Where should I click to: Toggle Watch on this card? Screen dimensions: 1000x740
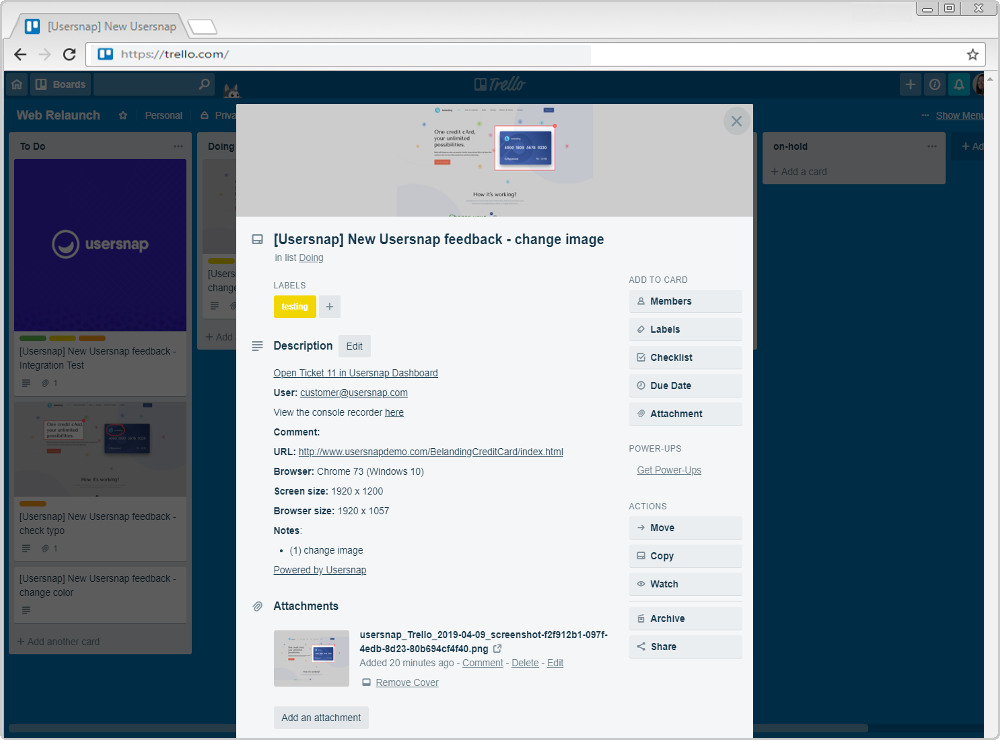685,584
